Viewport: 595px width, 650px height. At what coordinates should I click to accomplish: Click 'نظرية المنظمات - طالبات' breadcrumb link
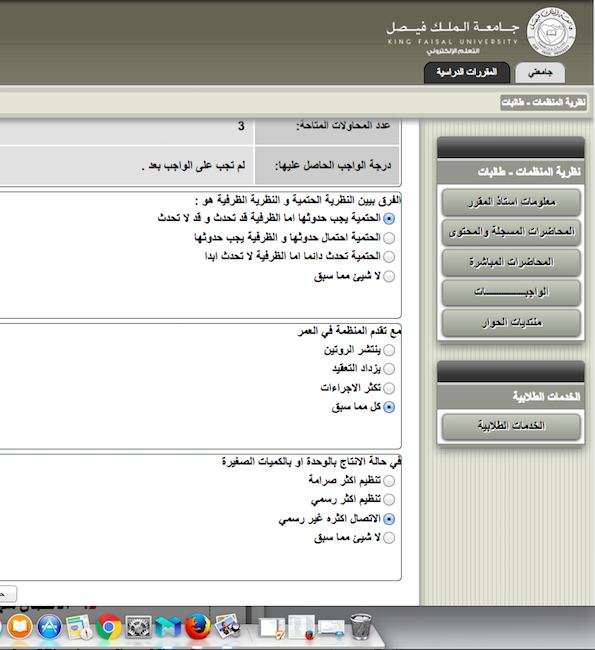click(543, 102)
